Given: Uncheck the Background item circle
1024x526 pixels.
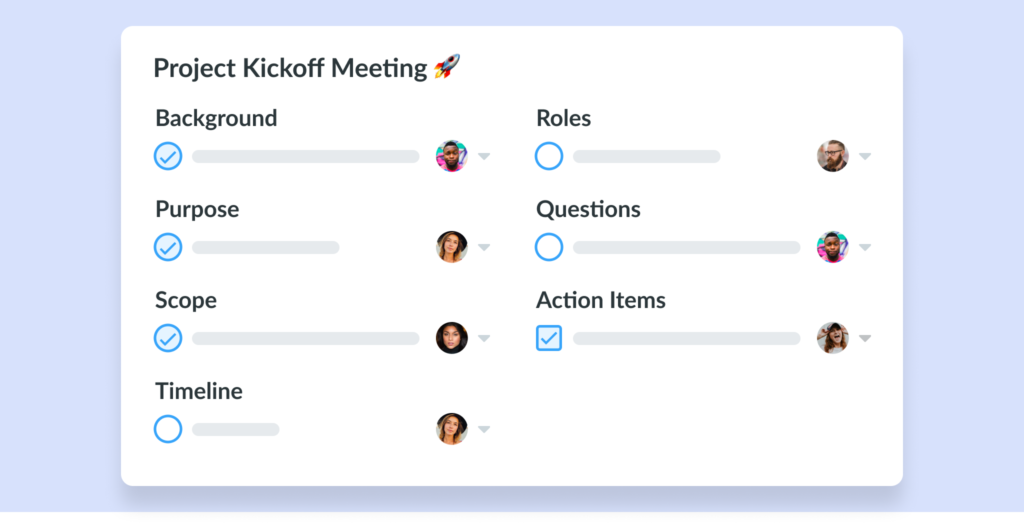Looking at the screenshot, I should 168,156.
